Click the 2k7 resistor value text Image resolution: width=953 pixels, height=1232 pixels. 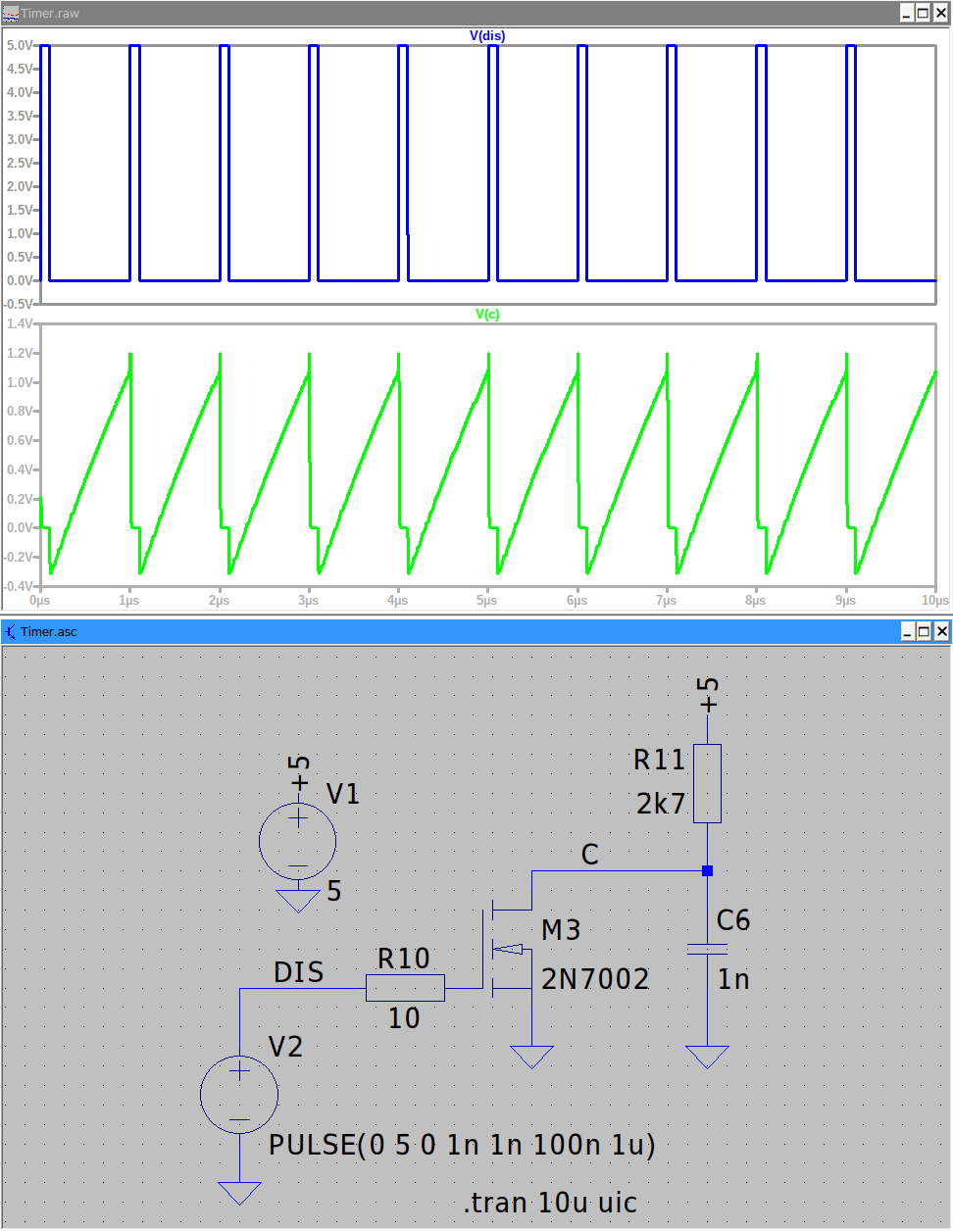point(661,804)
